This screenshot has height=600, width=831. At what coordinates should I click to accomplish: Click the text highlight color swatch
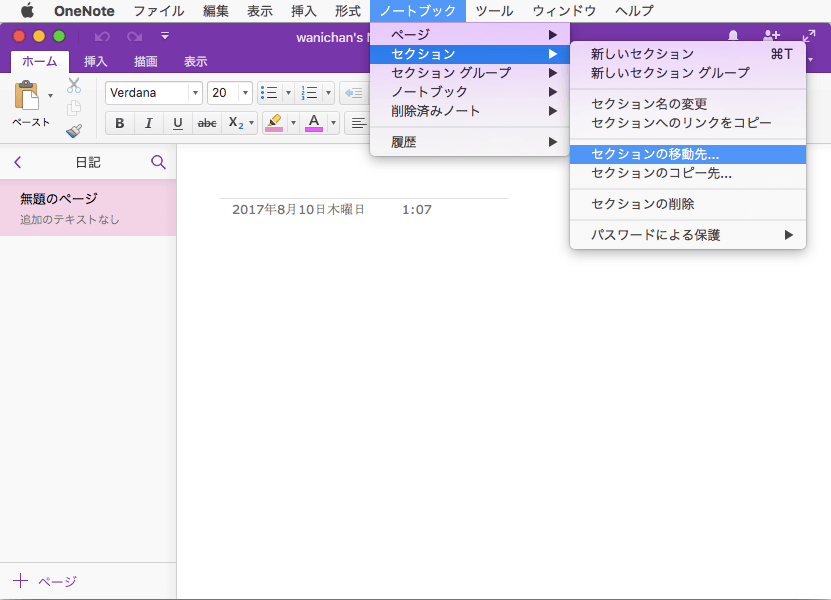275,123
